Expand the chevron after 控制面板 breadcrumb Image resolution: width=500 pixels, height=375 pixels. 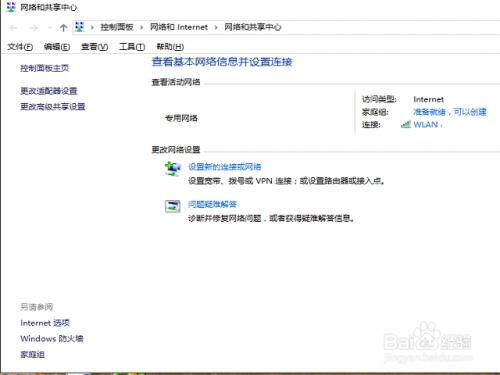[142, 27]
